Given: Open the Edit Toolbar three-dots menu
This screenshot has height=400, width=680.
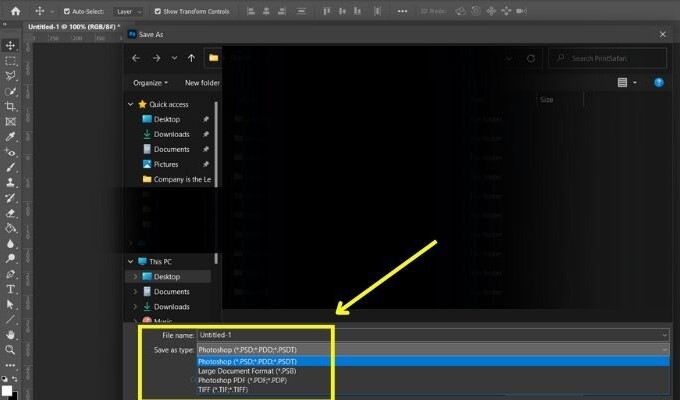Looking at the screenshot, I should [x=10, y=365].
